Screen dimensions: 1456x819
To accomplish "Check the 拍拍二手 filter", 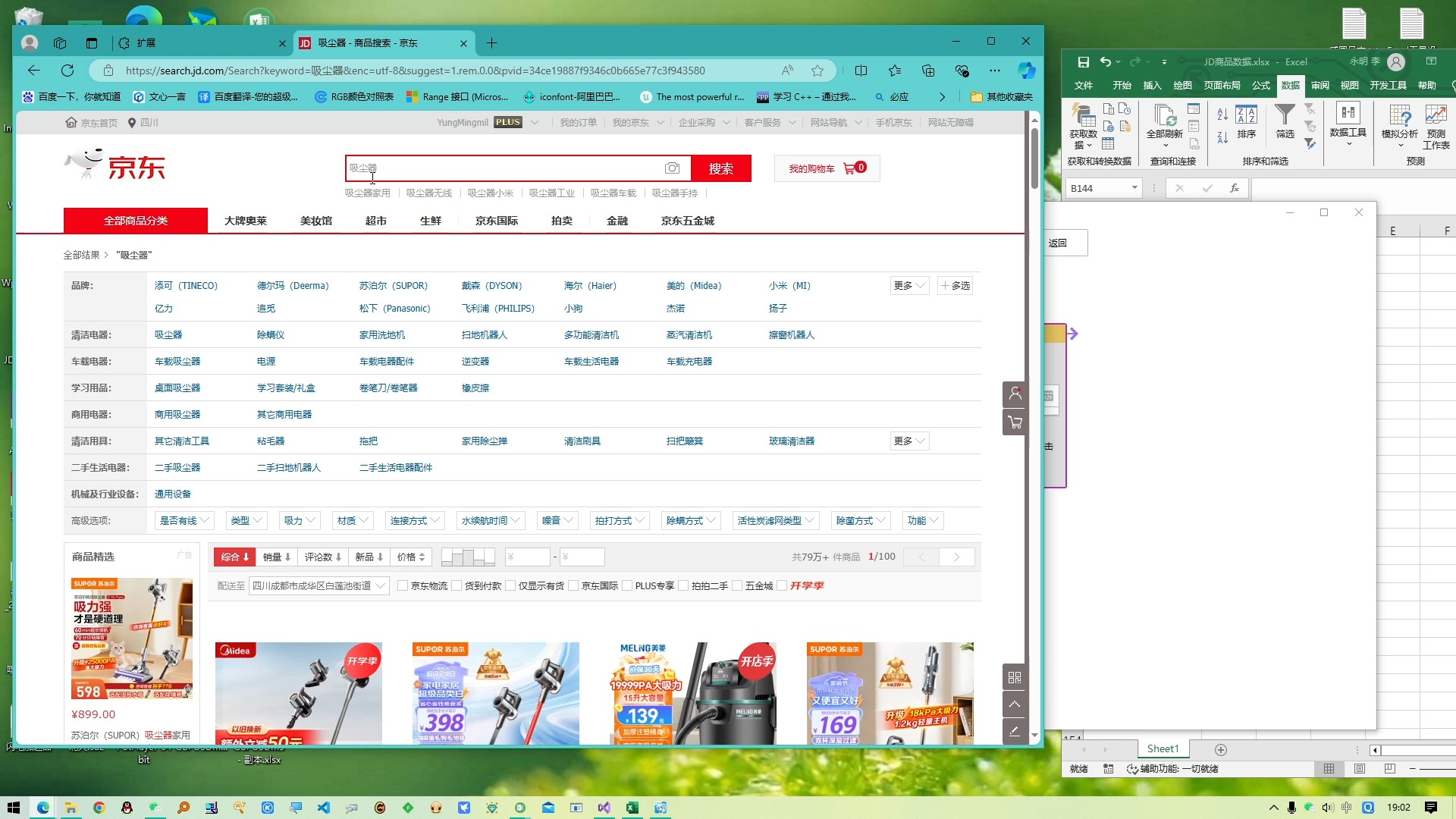I will click(683, 586).
